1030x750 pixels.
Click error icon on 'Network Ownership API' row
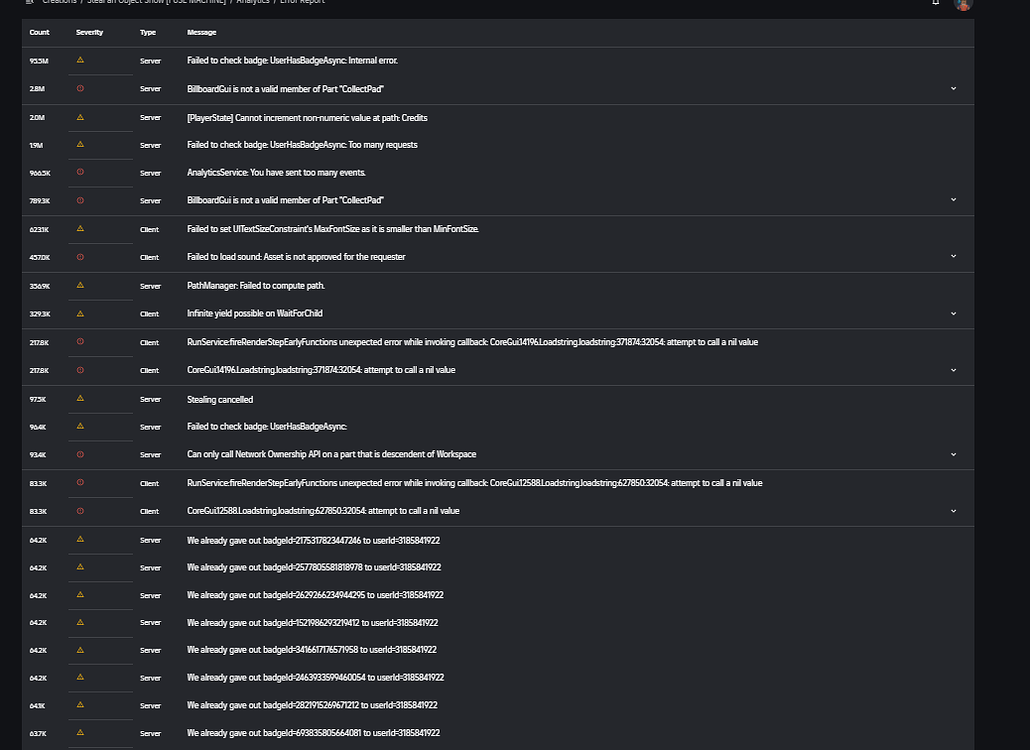click(x=80, y=454)
